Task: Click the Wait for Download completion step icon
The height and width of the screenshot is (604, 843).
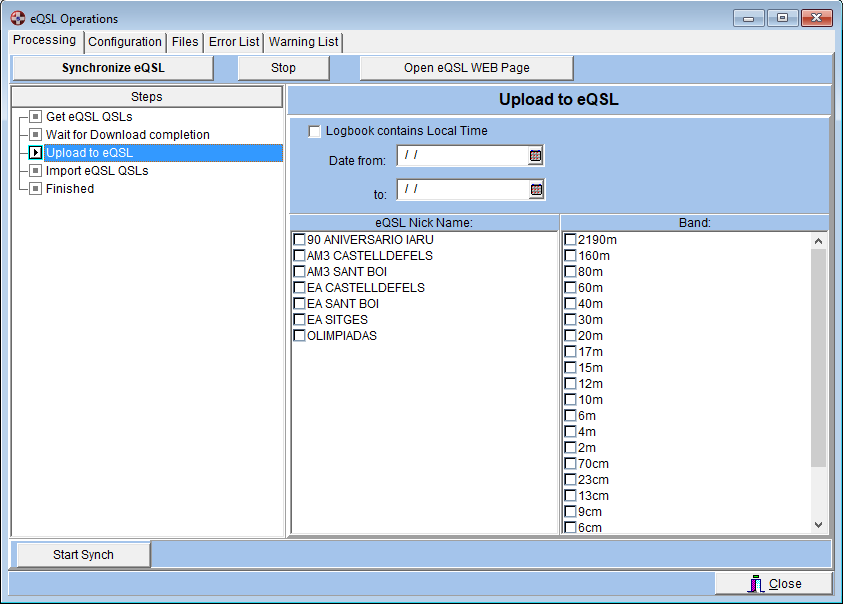Action: pos(36,135)
